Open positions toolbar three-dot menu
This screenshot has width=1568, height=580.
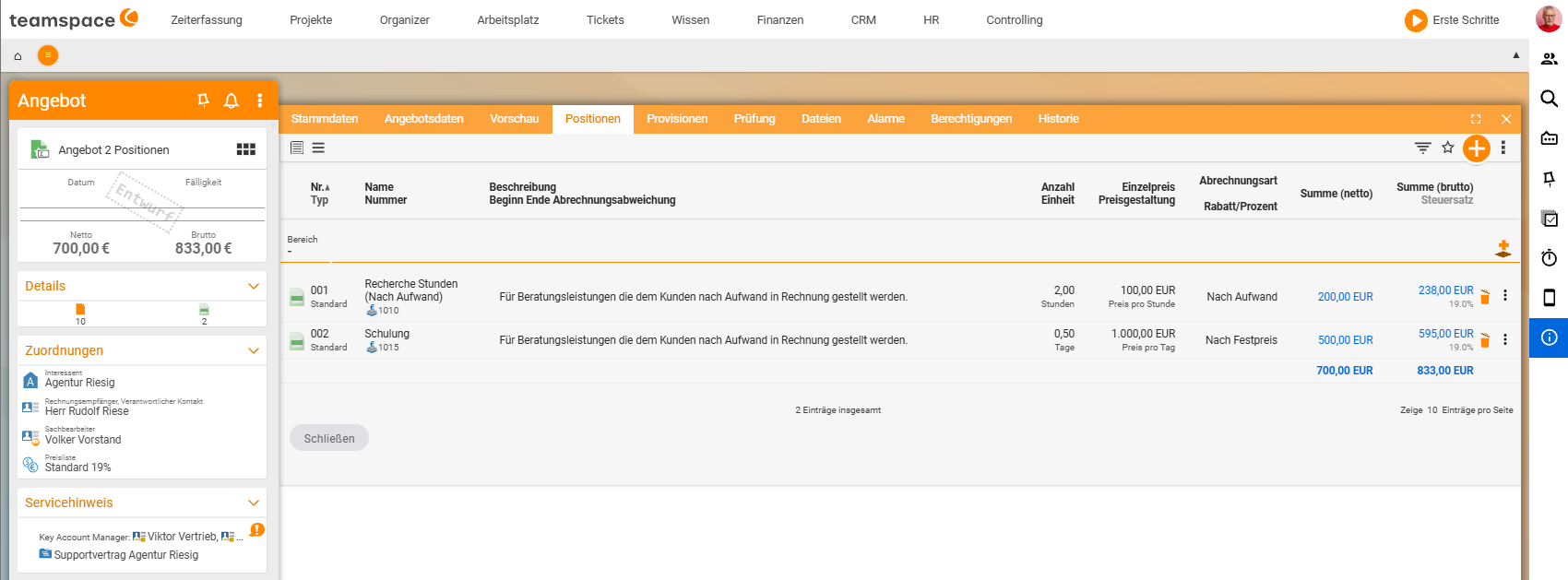(1503, 148)
